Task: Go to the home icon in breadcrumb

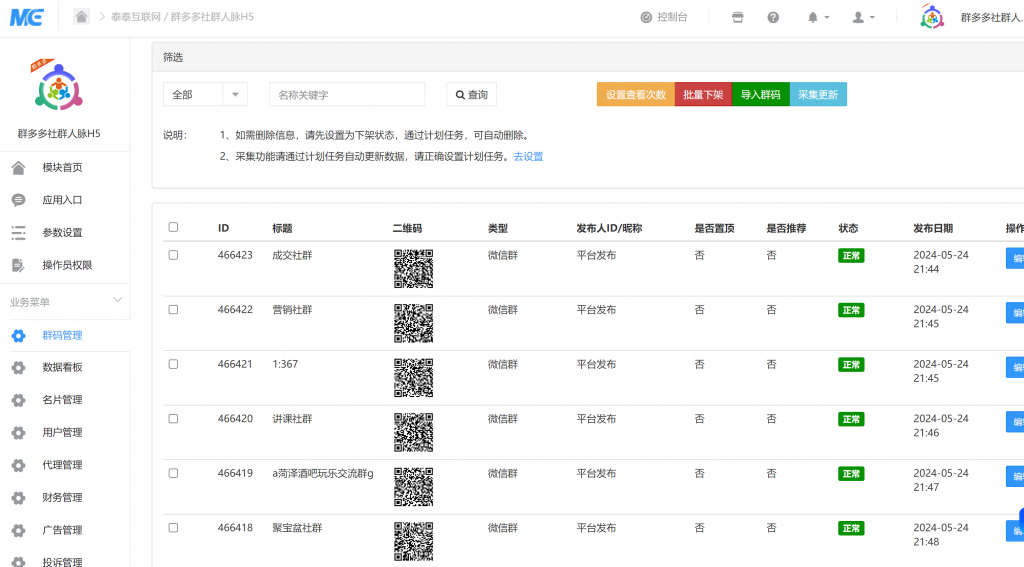Action: pos(81,16)
